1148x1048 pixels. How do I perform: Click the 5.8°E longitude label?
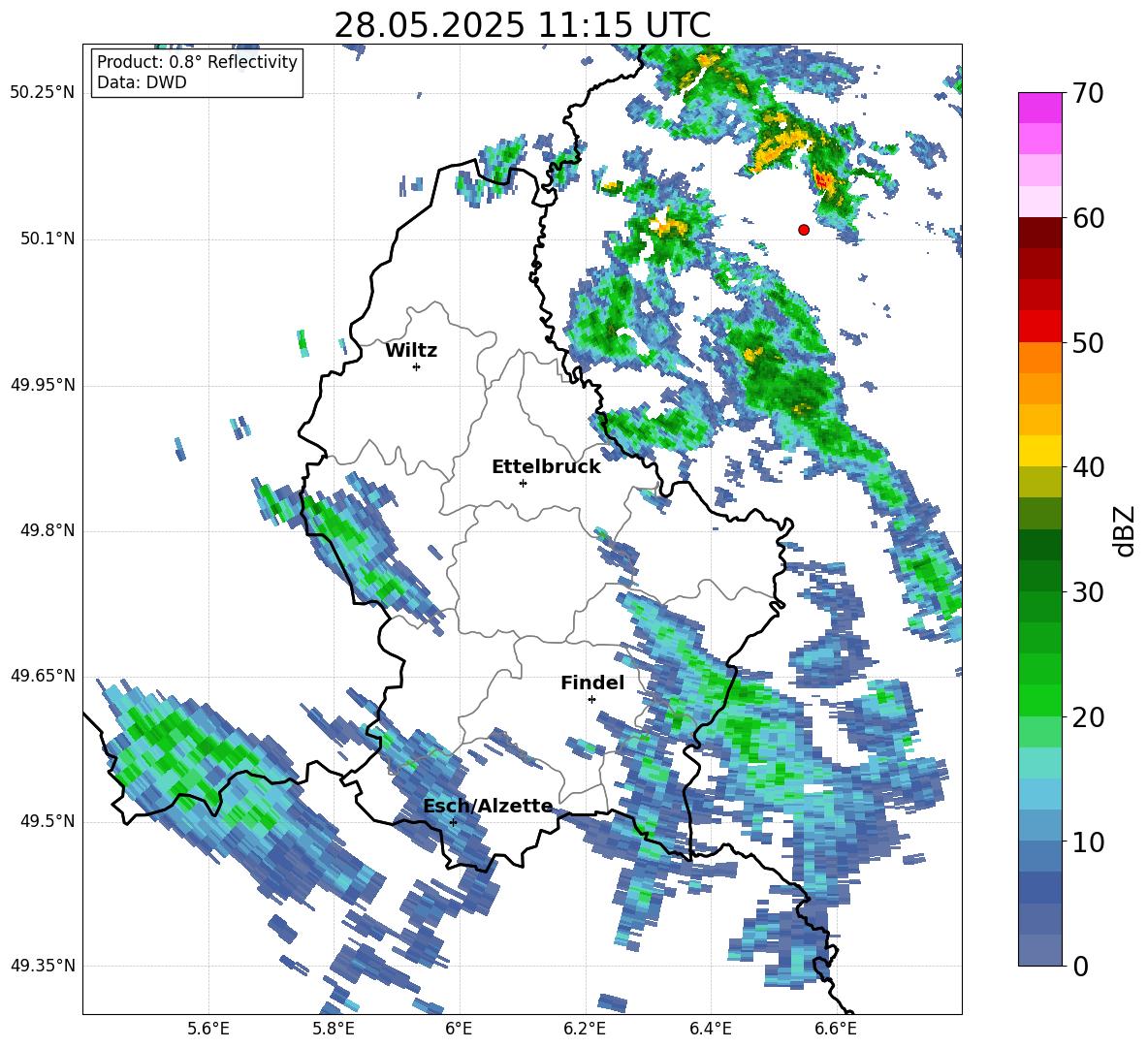coord(334,1029)
